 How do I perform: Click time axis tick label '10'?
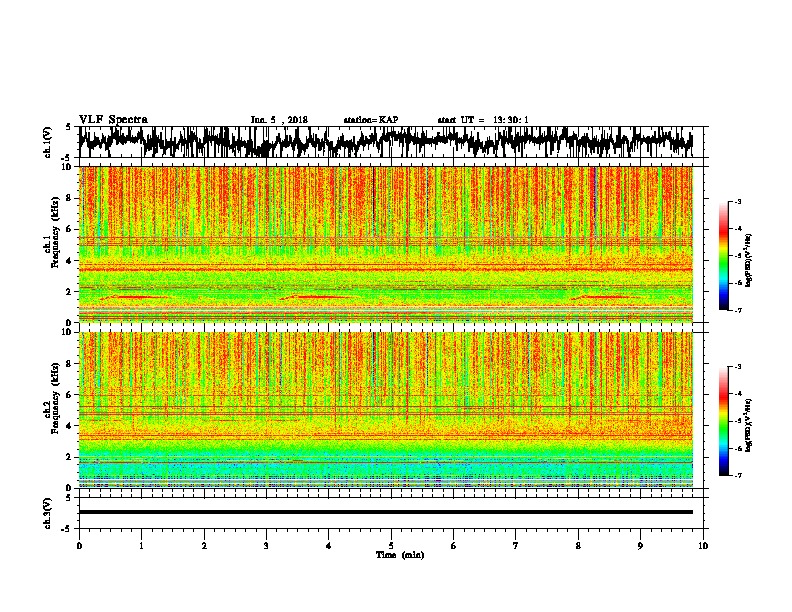coord(703,546)
